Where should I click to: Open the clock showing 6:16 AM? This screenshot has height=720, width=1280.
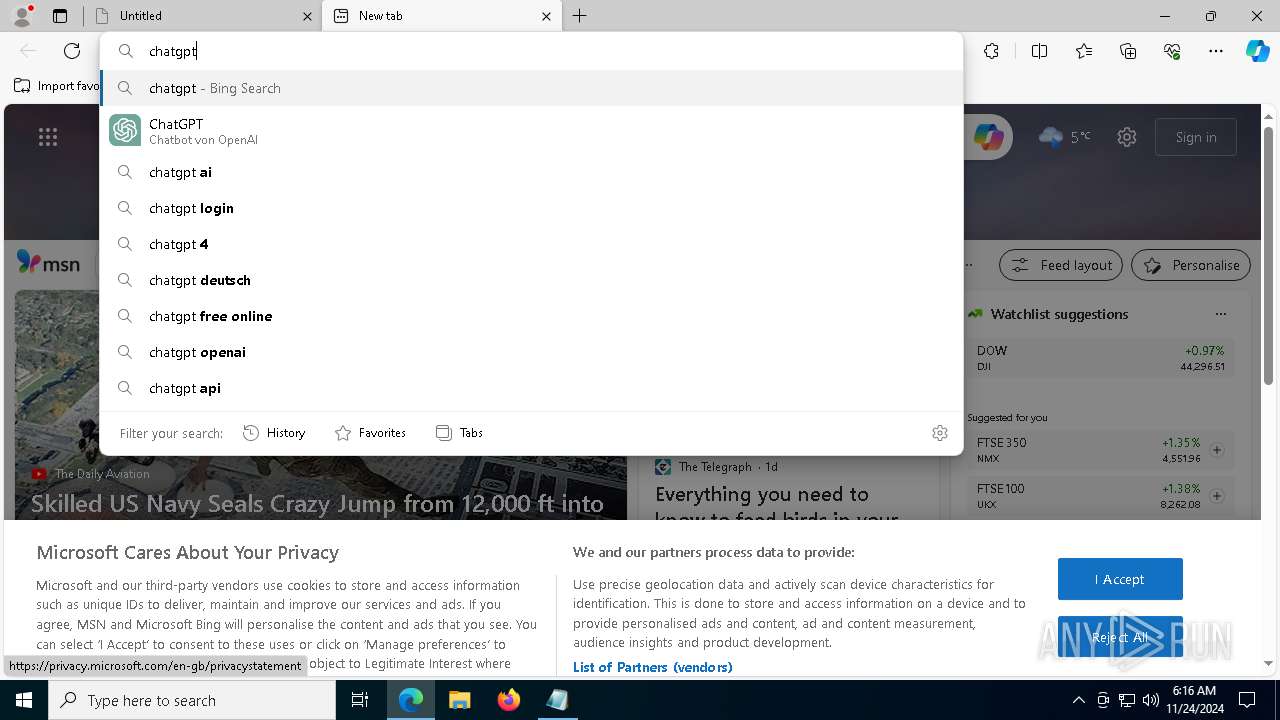click(1194, 700)
